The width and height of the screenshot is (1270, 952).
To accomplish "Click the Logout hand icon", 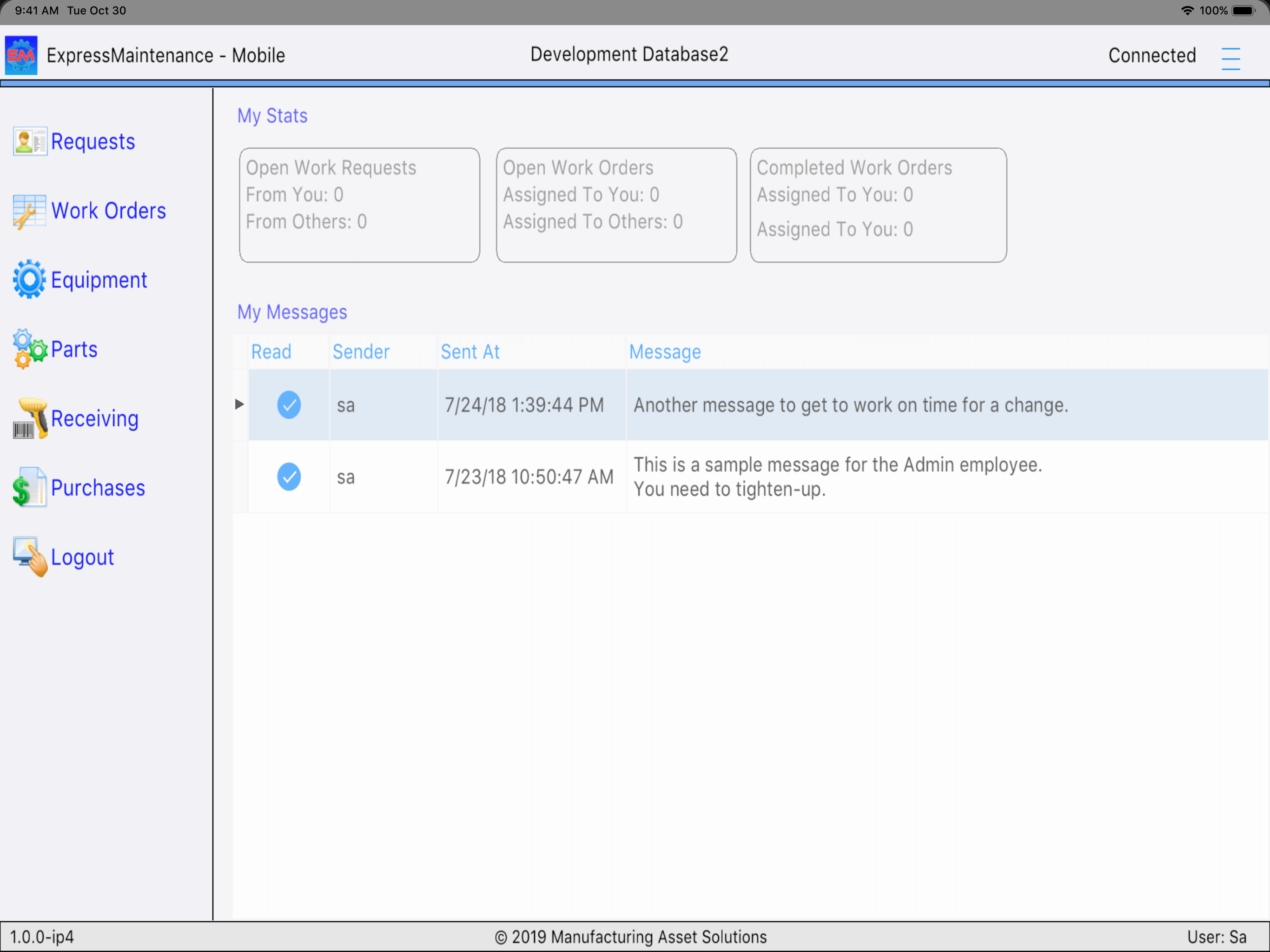I will point(30,556).
